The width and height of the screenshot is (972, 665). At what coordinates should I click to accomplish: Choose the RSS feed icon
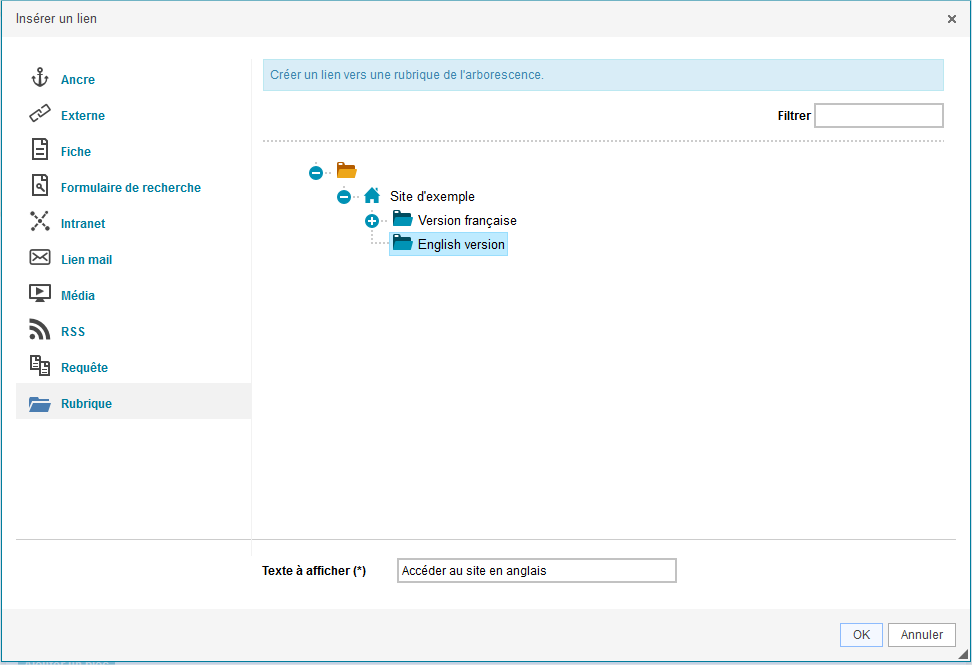[40, 329]
